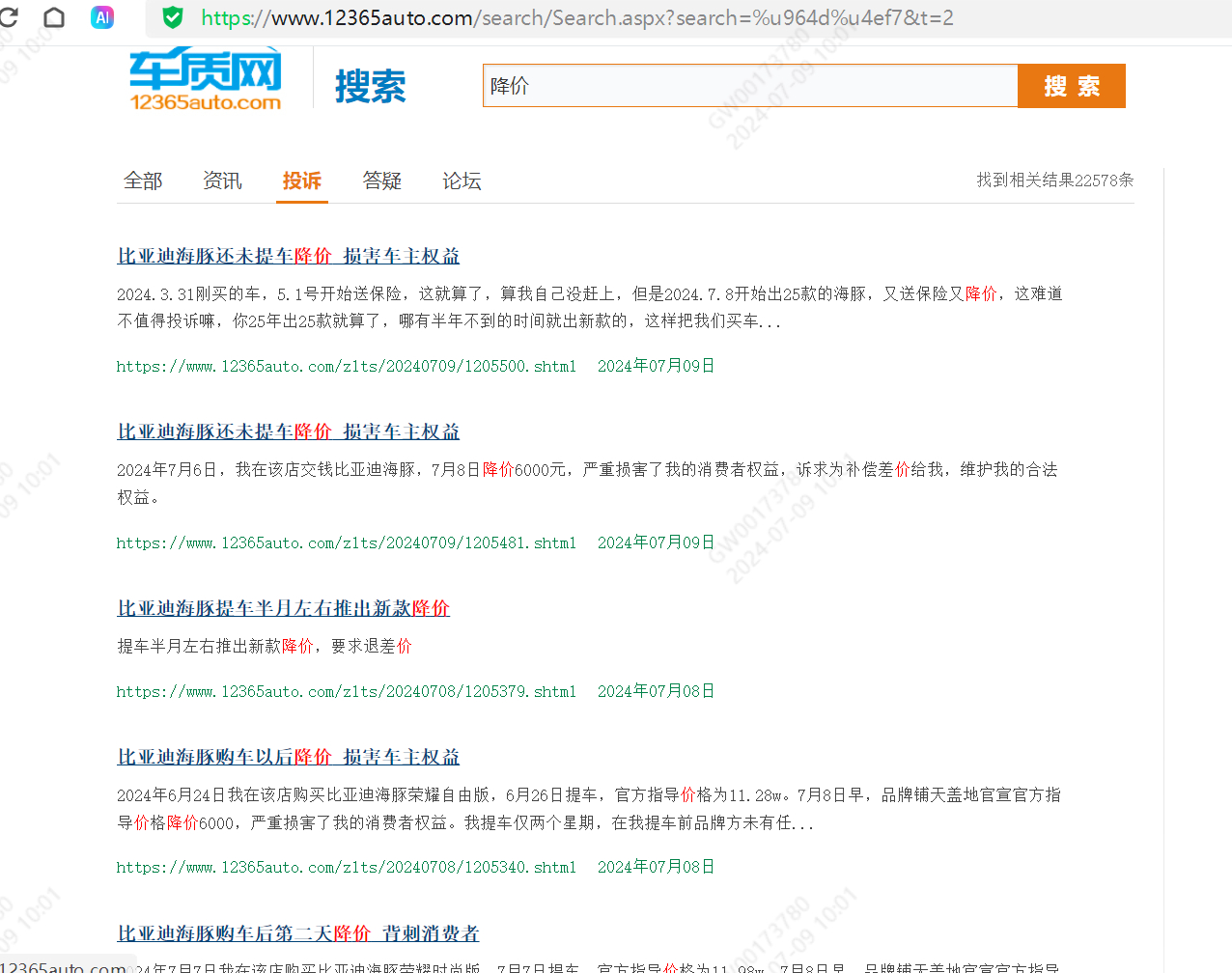Click the green URL ending 1205500.shtml
Image resolution: width=1232 pixels, height=973 pixels.
click(347, 366)
